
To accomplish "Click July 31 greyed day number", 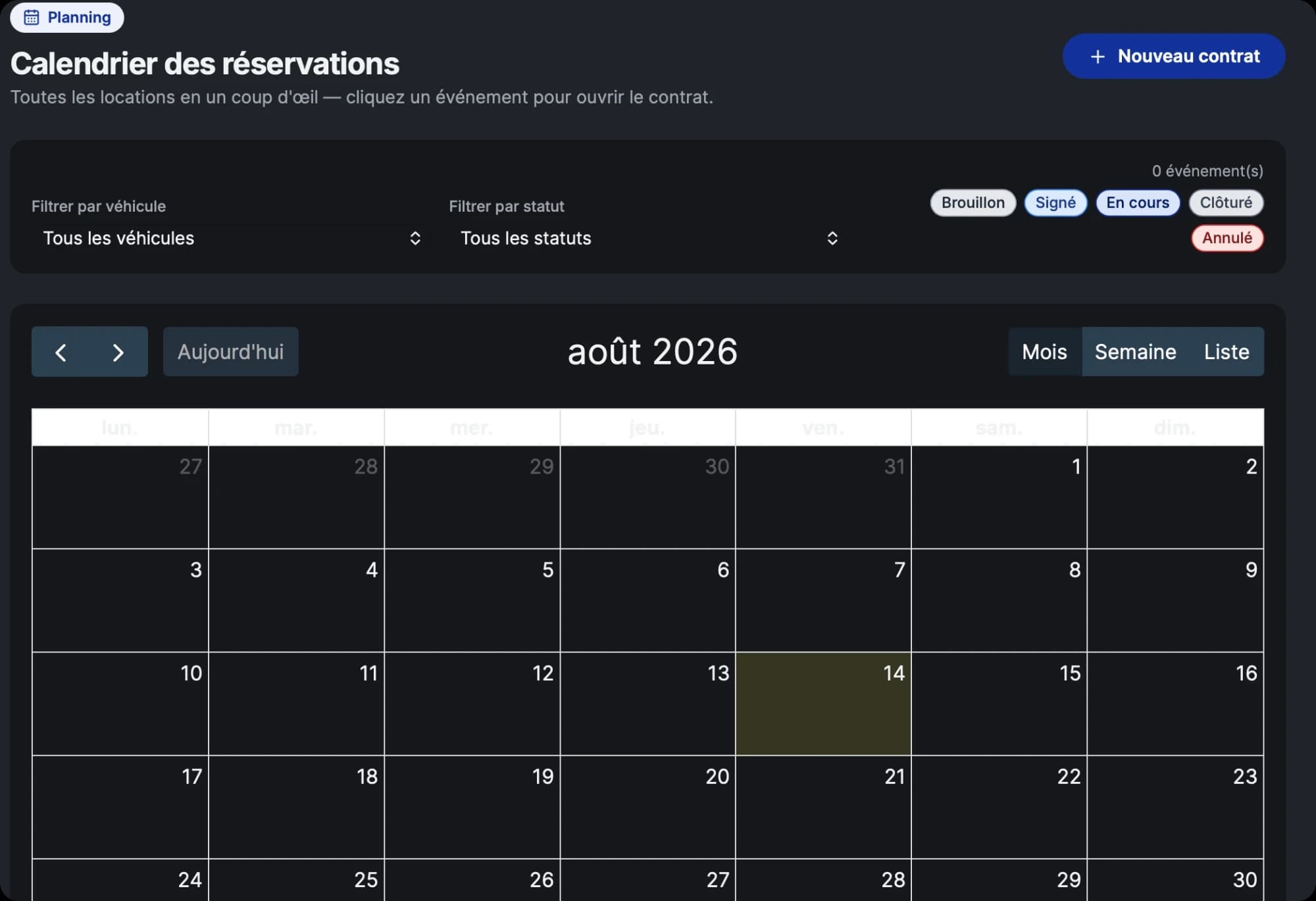I will tap(894, 466).
